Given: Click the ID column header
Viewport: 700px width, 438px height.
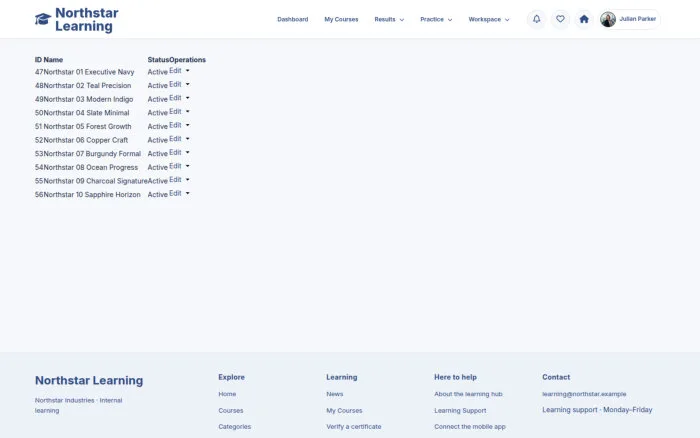Looking at the screenshot, I should [x=38, y=60].
